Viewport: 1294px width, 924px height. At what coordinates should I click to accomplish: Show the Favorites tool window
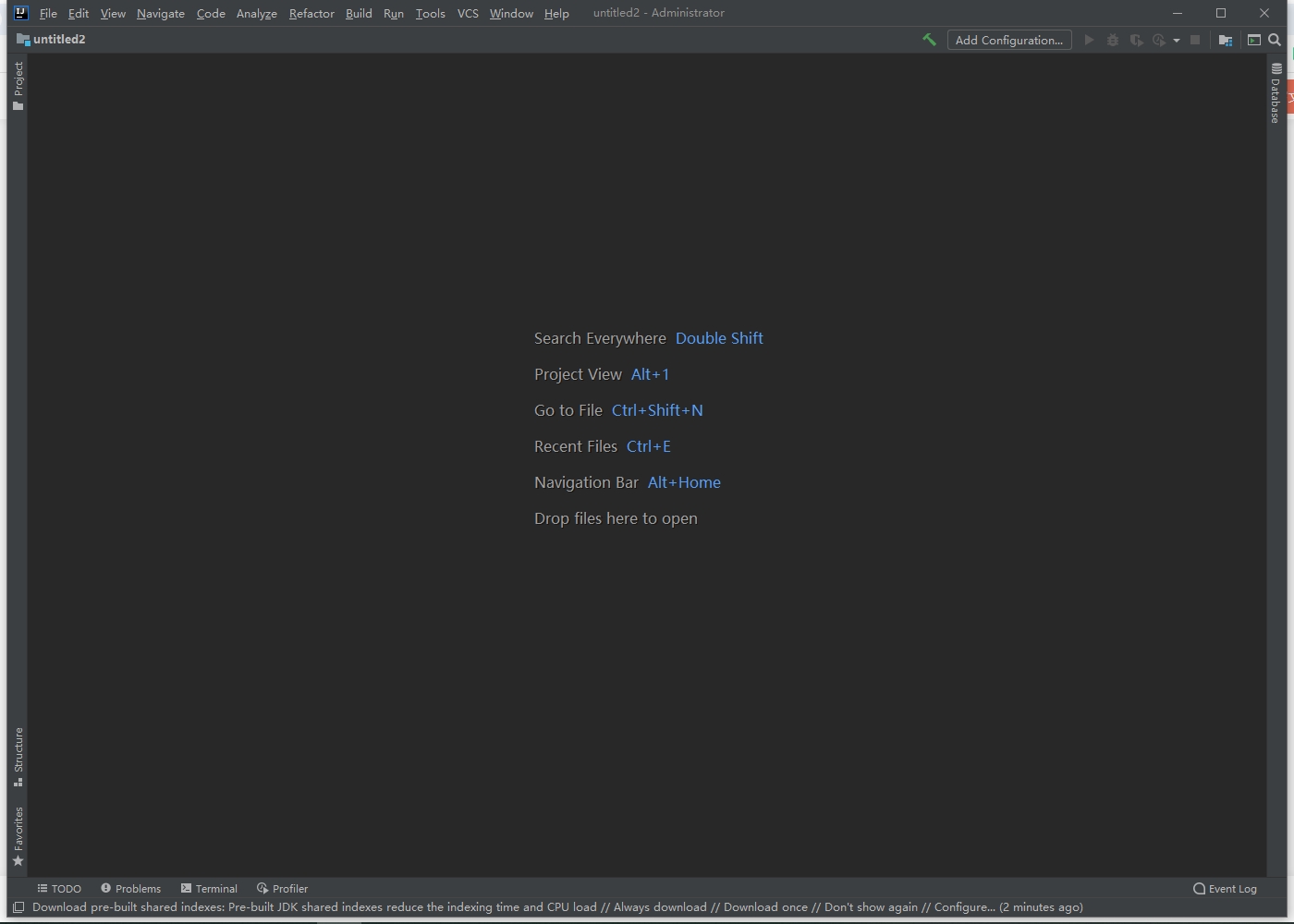pyautogui.click(x=18, y=836)
